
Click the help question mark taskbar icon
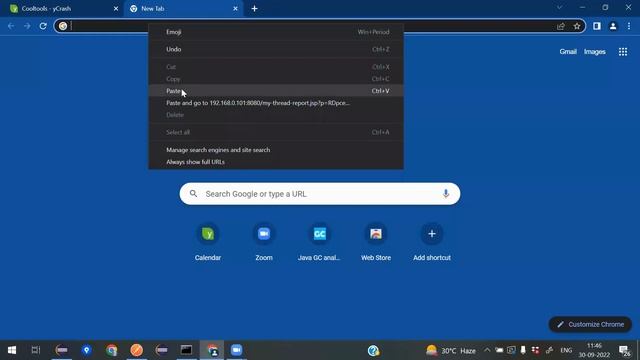(x=373, y=350)
